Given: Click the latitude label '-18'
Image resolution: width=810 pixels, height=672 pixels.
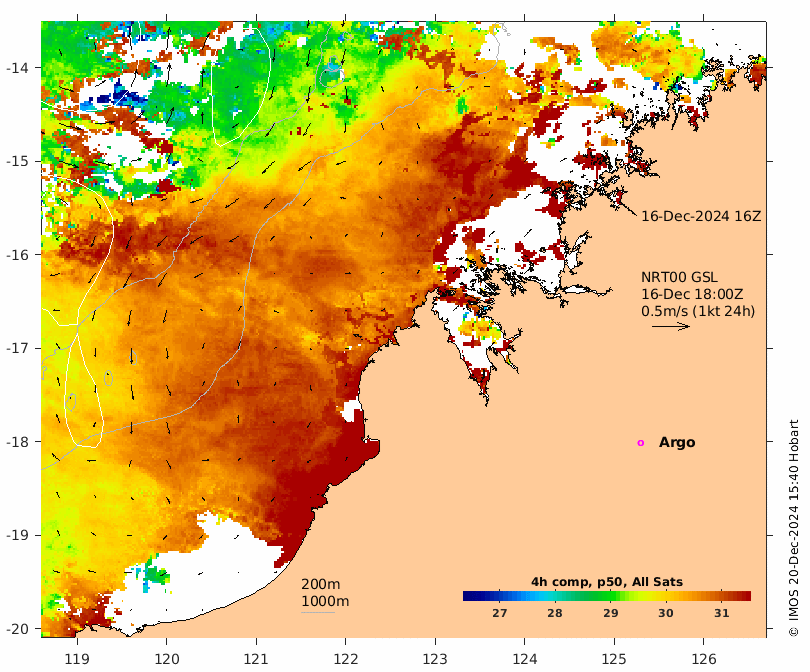Looking at the screenshot, I should tap(17, 442).
